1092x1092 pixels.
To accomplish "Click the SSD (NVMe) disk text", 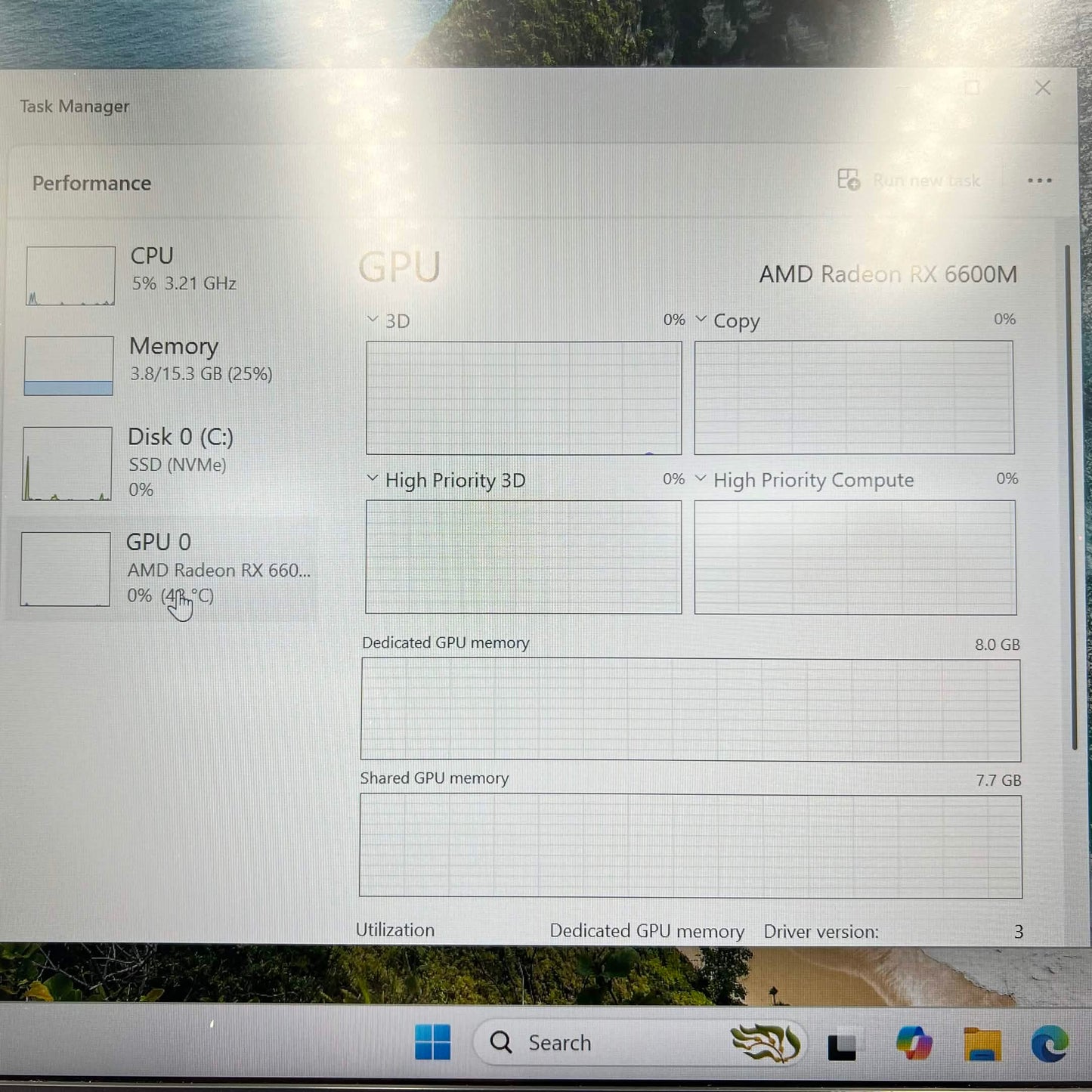I will tap(178, 465).
